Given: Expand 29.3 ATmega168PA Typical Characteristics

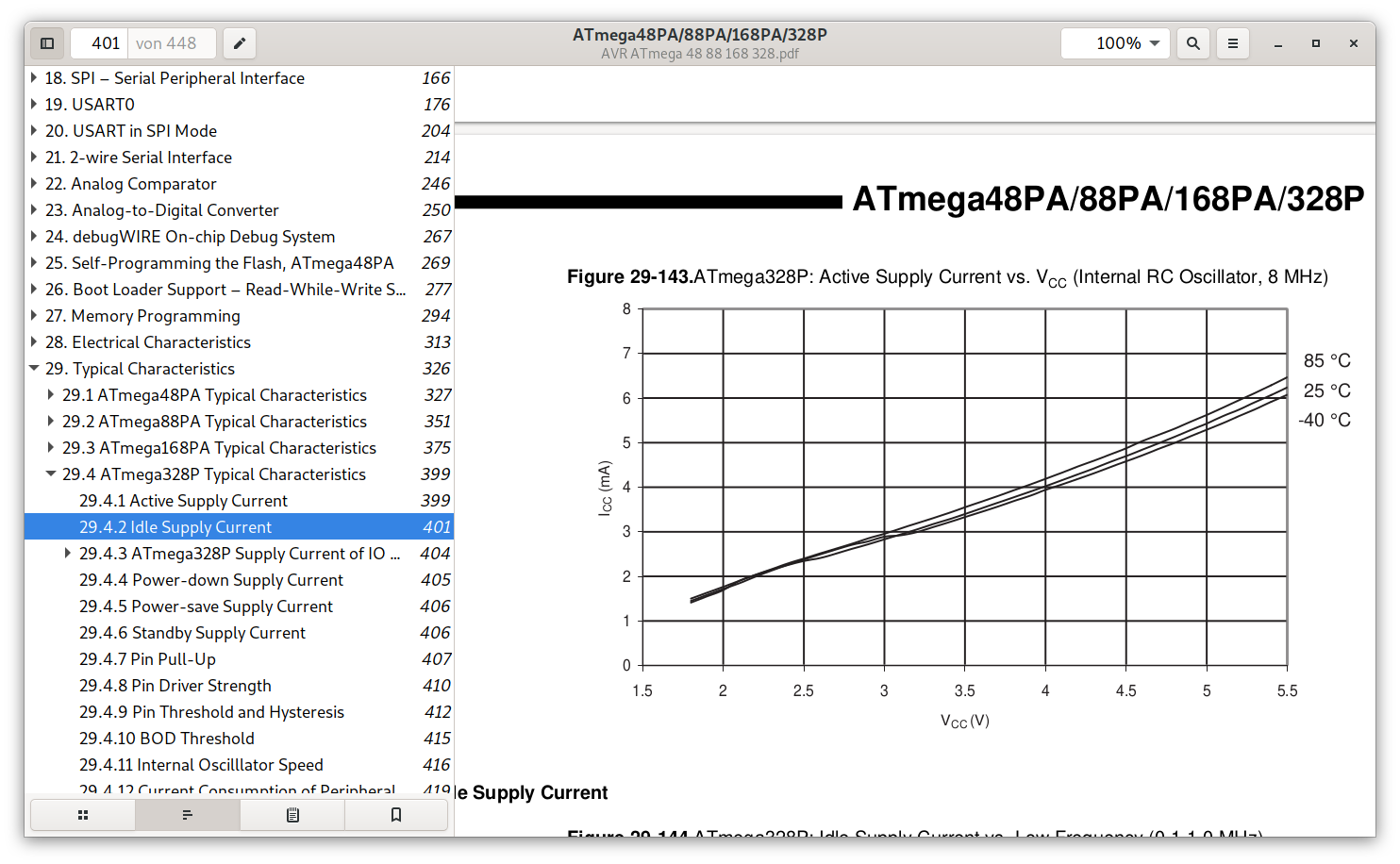Looking at the screenshot, I should 51,448.
